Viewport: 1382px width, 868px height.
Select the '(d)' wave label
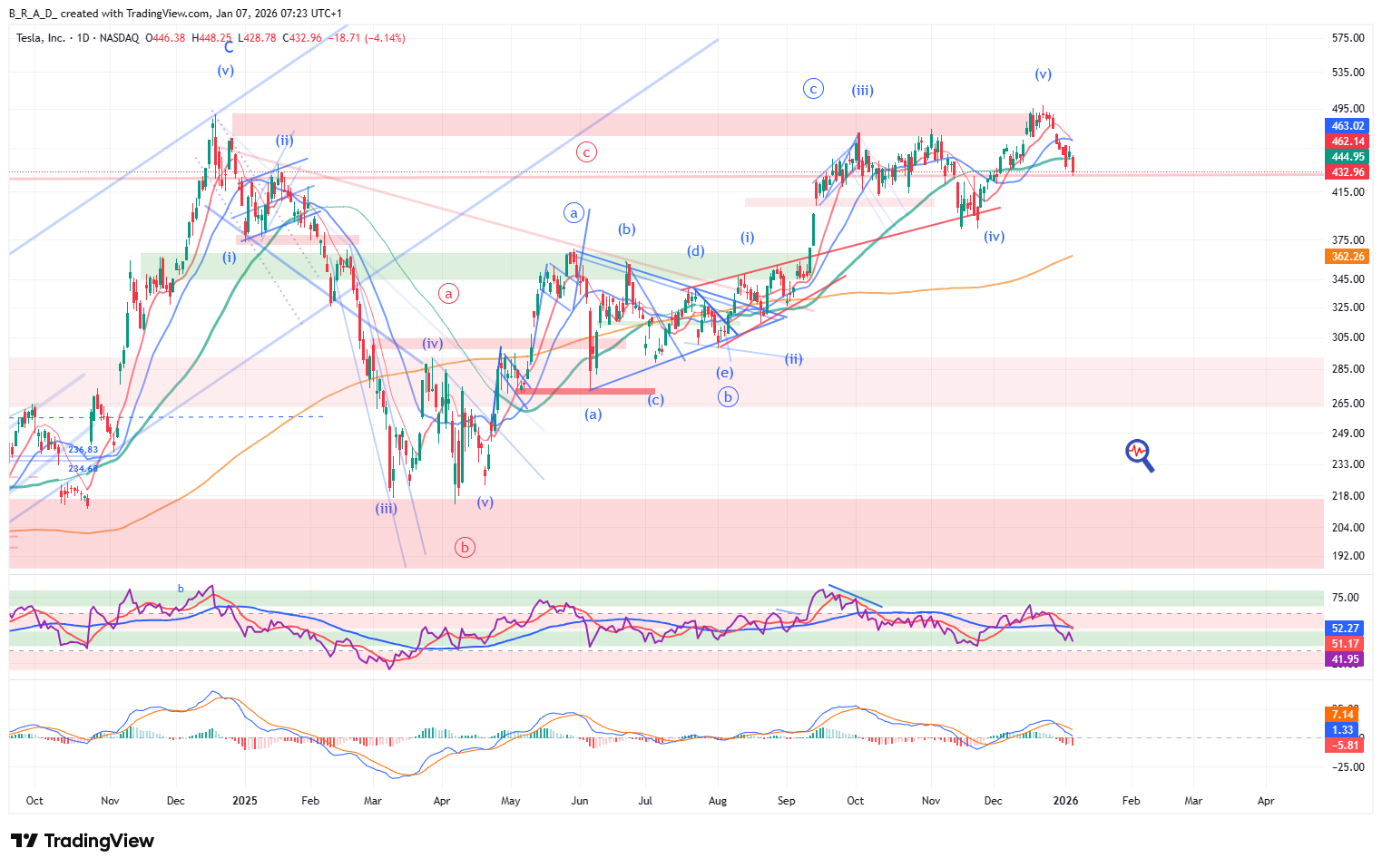tap(695, 251)
